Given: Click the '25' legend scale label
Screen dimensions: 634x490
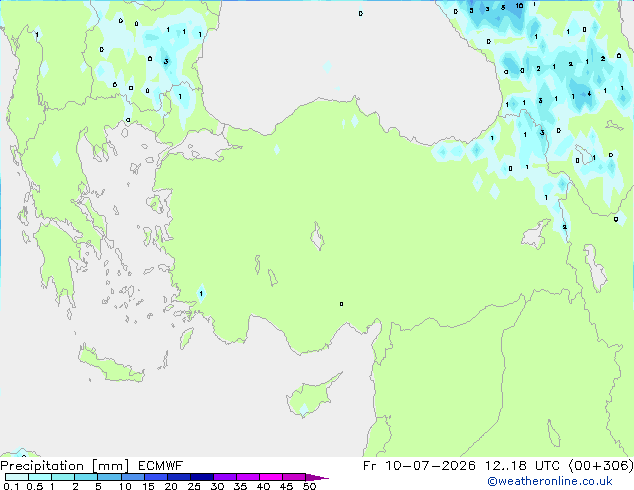Looking at the screenshot, I should [x=194, y=486].
